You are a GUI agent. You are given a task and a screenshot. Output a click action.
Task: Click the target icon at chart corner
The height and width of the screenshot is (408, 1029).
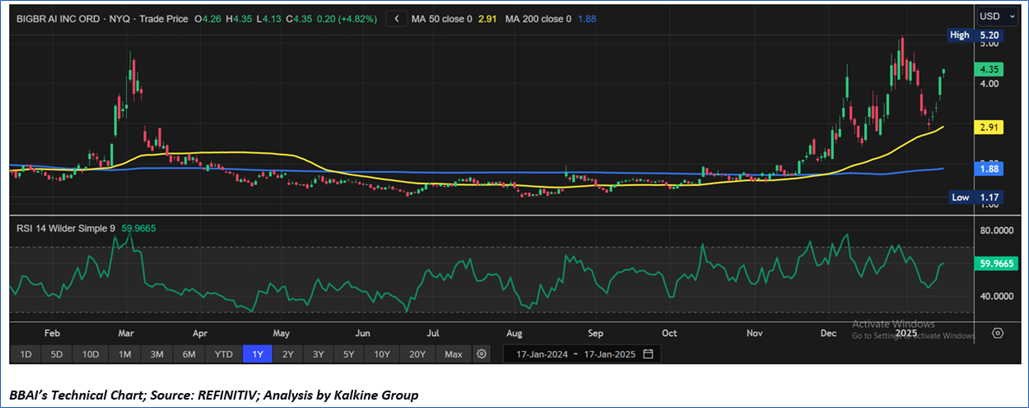996,333
